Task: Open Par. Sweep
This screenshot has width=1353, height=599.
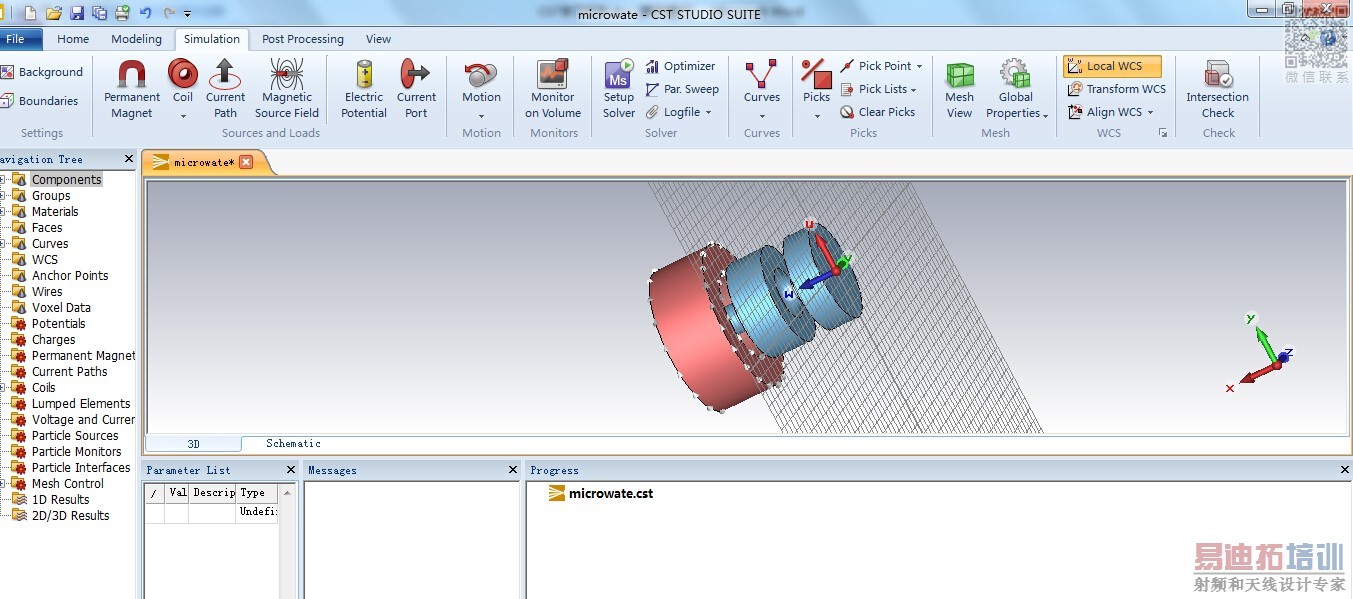Action: point(682,89)
